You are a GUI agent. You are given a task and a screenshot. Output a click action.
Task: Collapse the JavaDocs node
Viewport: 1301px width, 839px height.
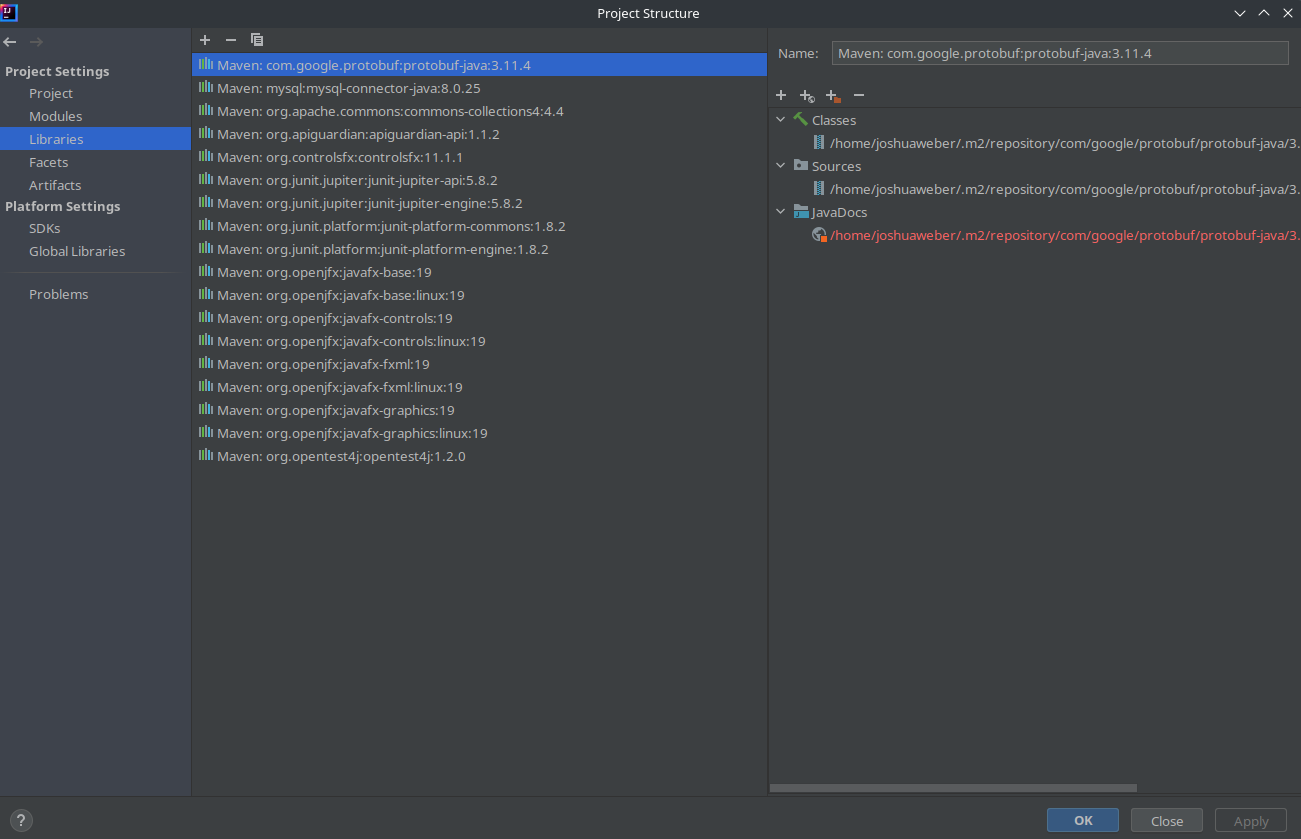pos(781,212)
